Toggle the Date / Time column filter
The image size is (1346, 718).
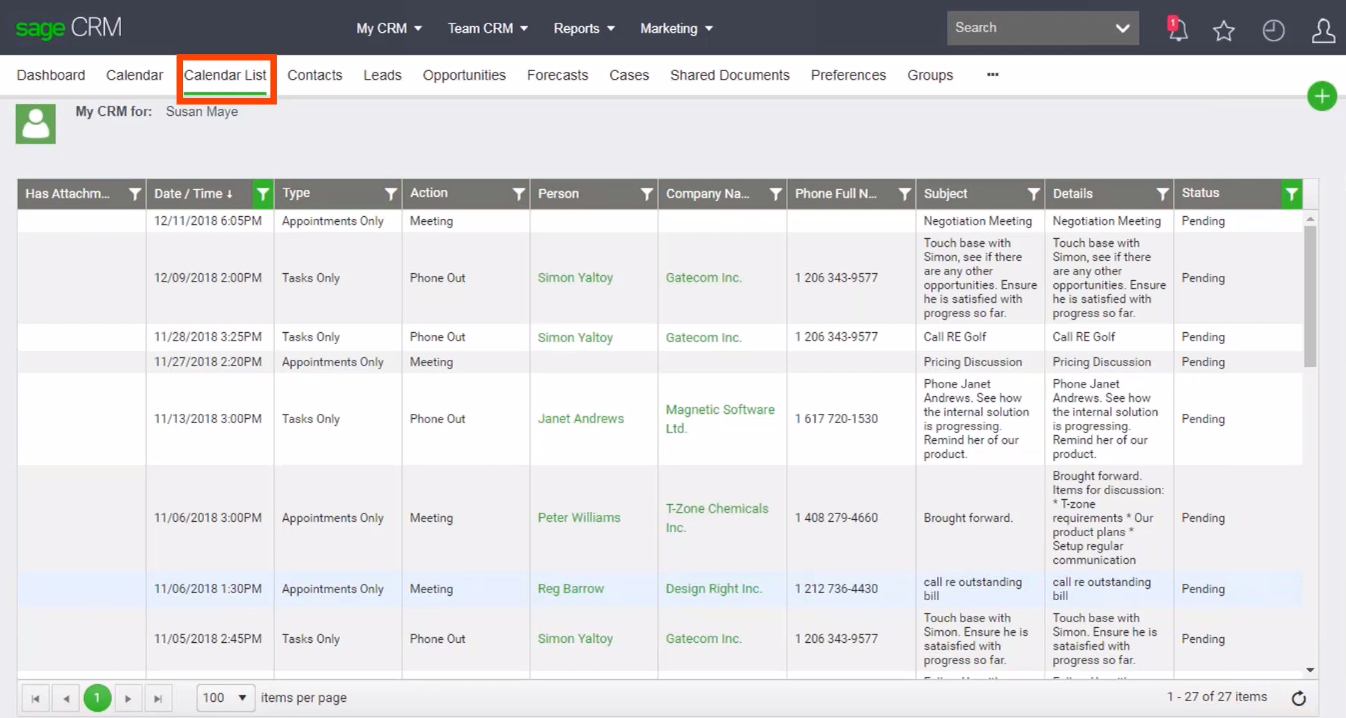point(263,194)
